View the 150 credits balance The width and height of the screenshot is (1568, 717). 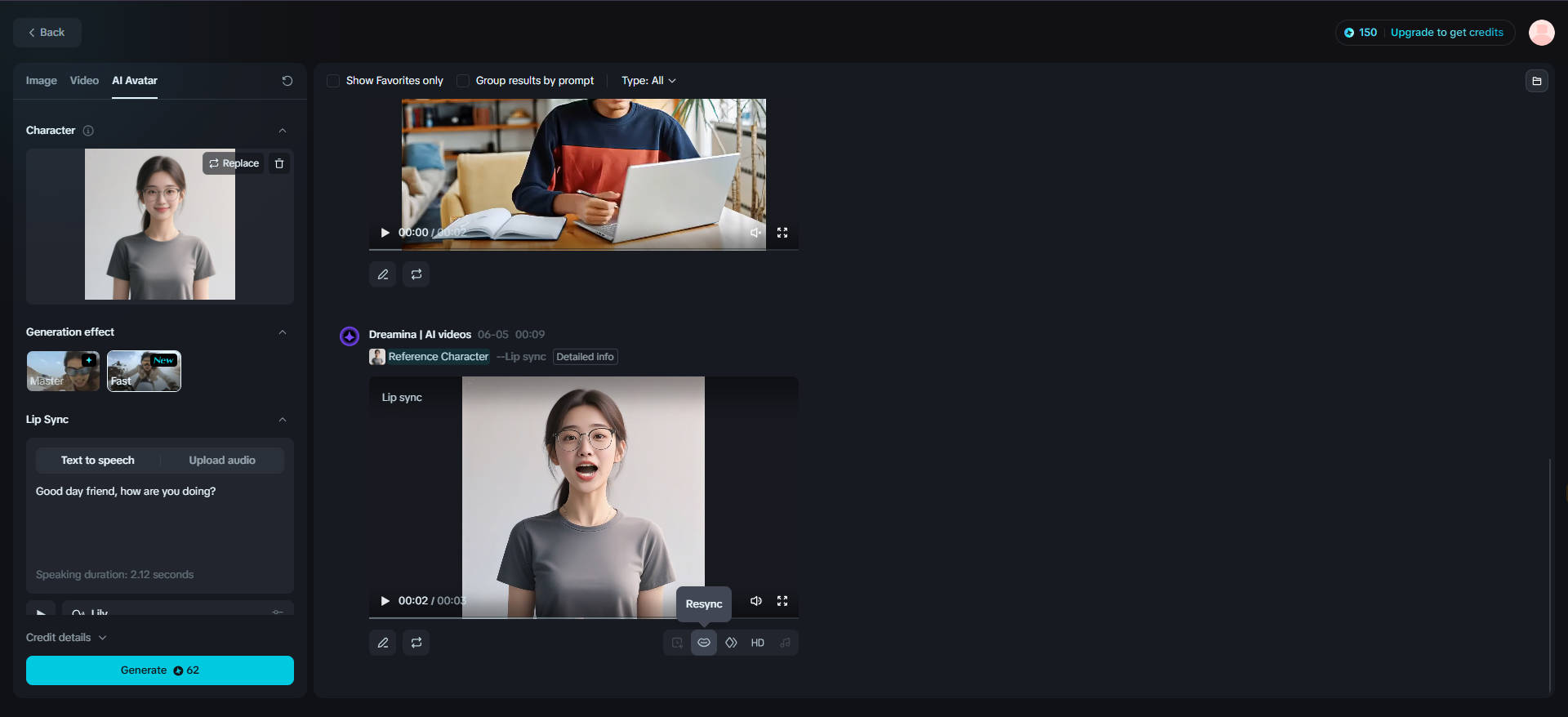[x=1361, y=33]
